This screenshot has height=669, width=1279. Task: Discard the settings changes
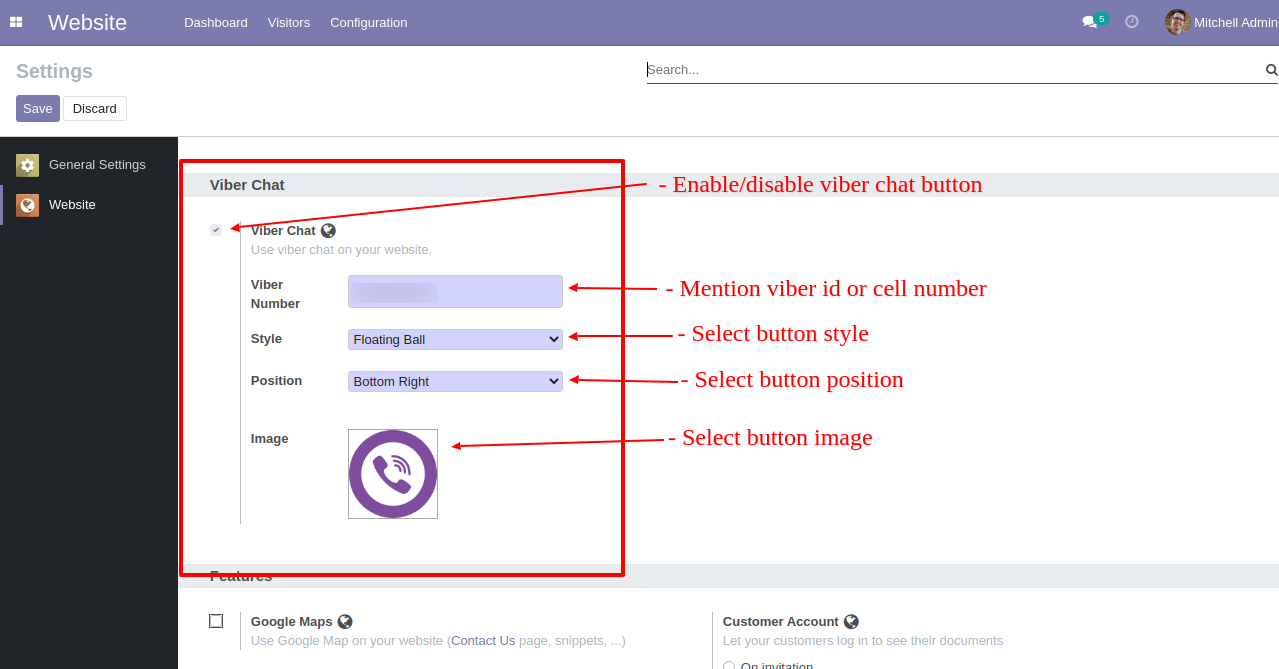click(95, 109)
